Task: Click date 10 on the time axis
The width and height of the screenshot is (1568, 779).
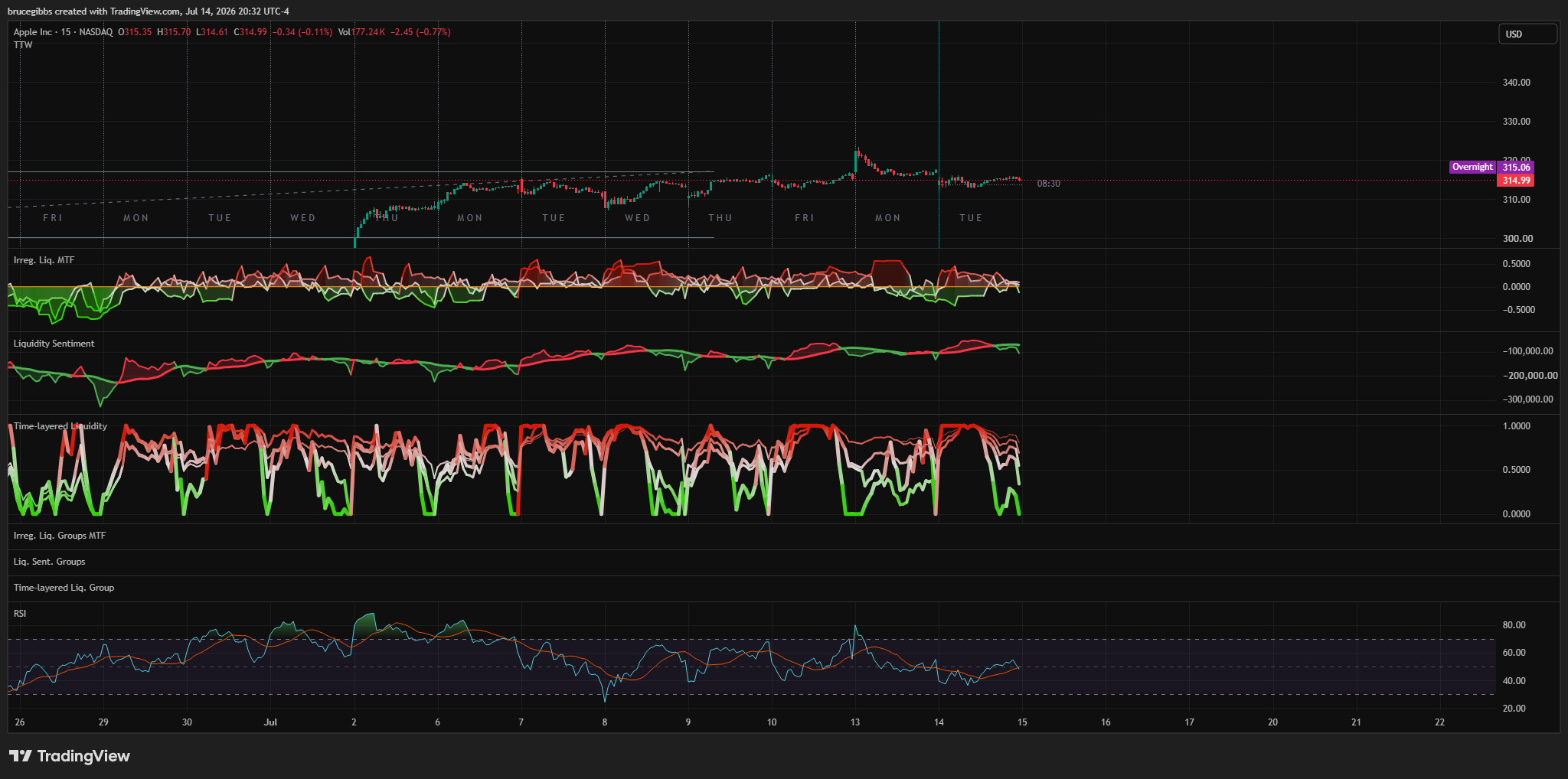Action: pyautogui.click(x=772, y=722)
